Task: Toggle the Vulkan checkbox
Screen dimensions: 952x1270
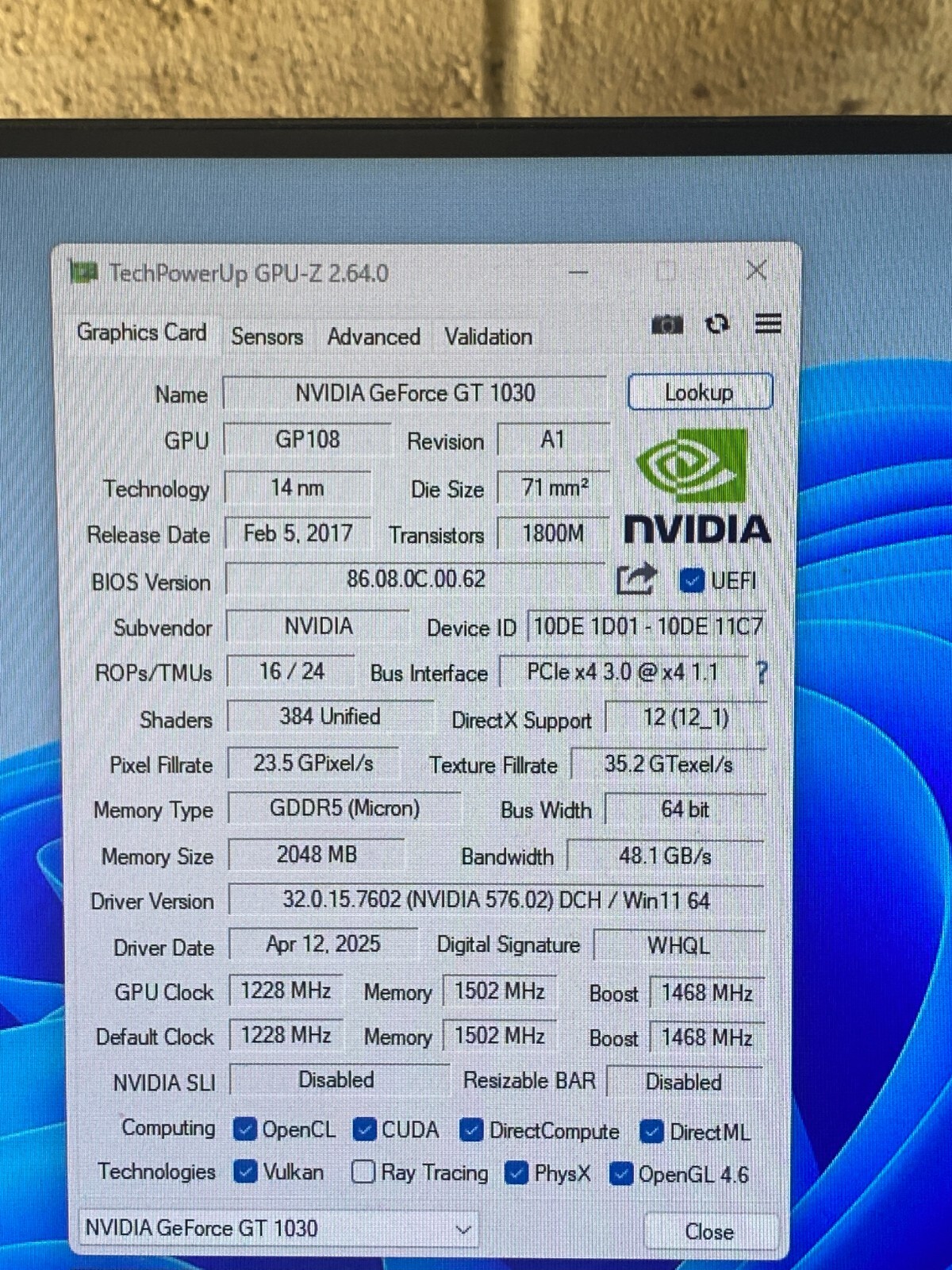Action: (x=245, y=1171)
